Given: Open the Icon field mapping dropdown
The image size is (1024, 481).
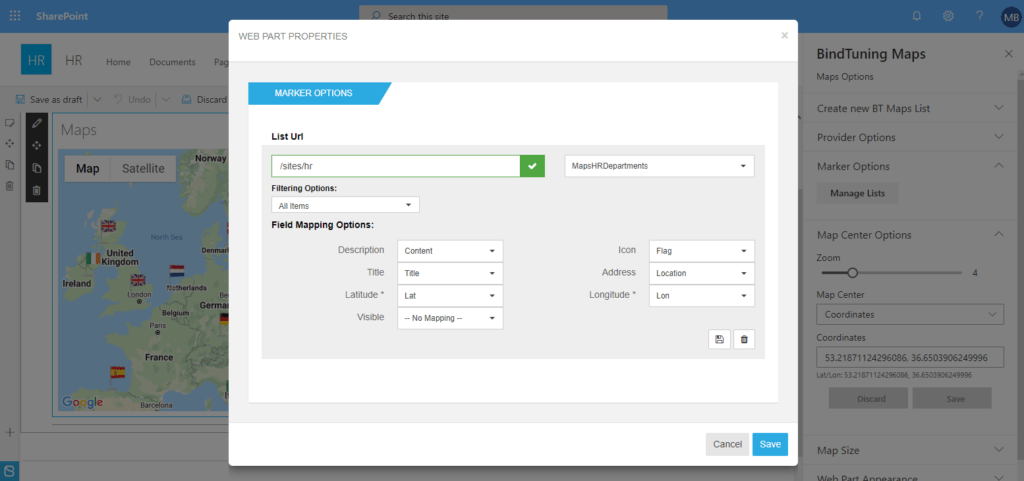Looking at the screenshot, I should click(x=701, y=251).
